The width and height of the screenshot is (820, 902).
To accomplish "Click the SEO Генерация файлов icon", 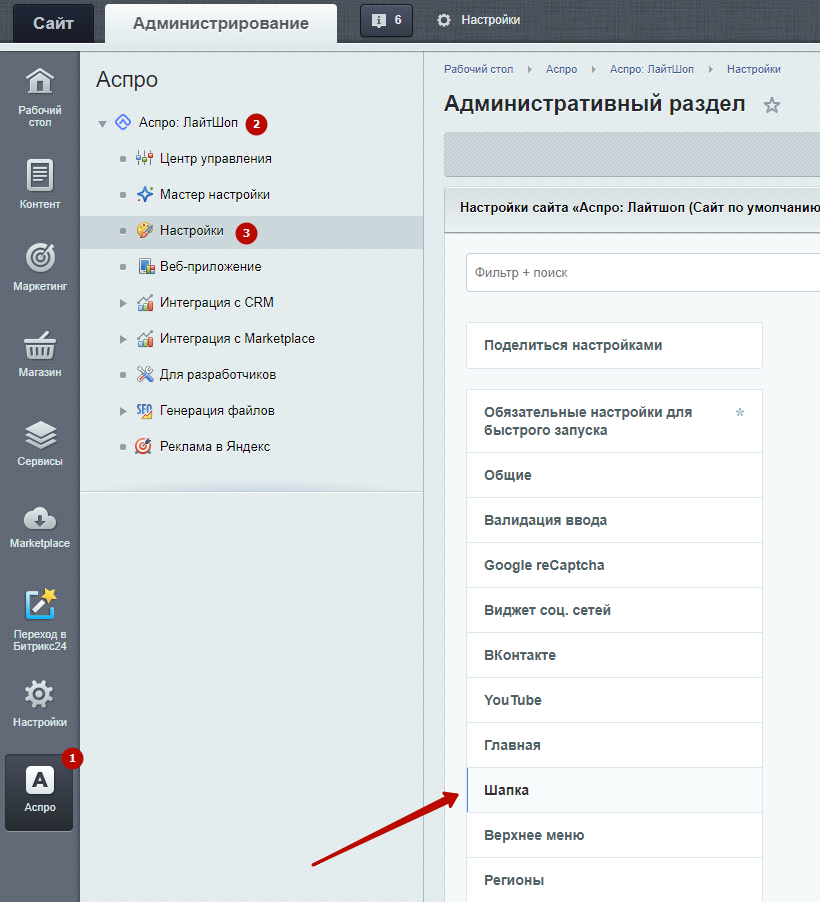I will pyautogui.click(x=144, y=410).
